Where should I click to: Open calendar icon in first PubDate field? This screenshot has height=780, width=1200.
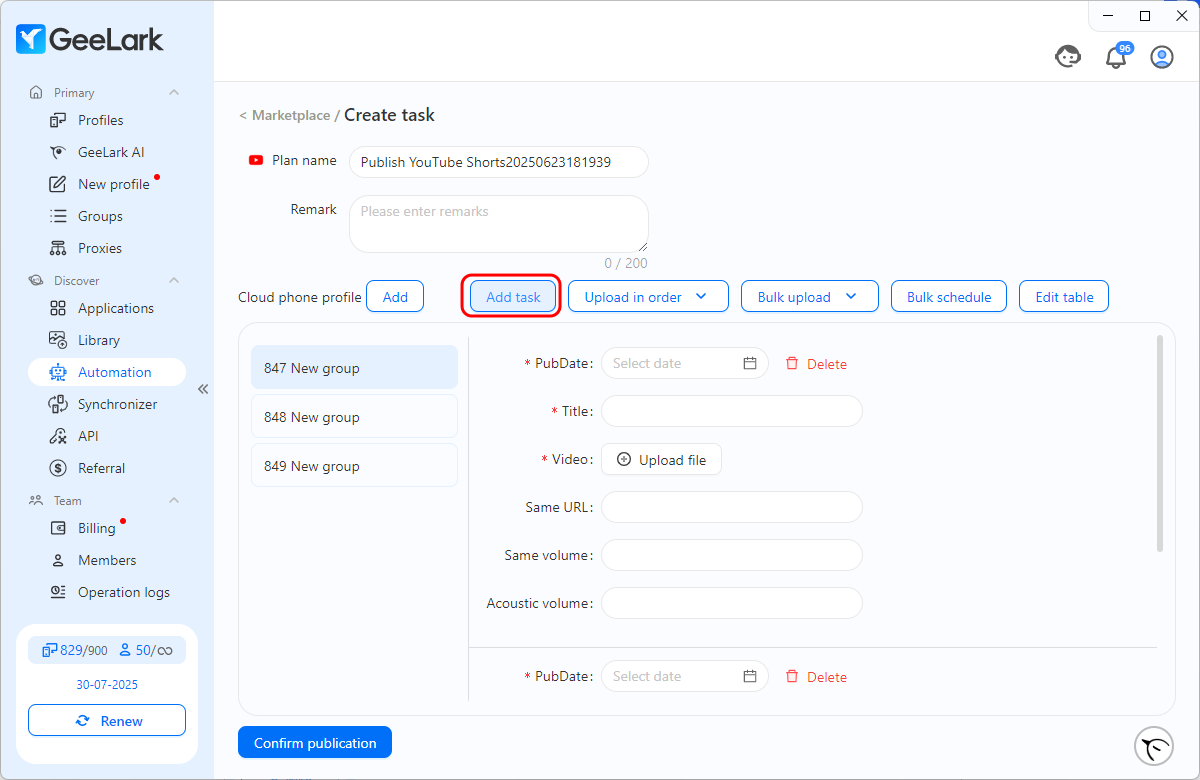[750, 363]
